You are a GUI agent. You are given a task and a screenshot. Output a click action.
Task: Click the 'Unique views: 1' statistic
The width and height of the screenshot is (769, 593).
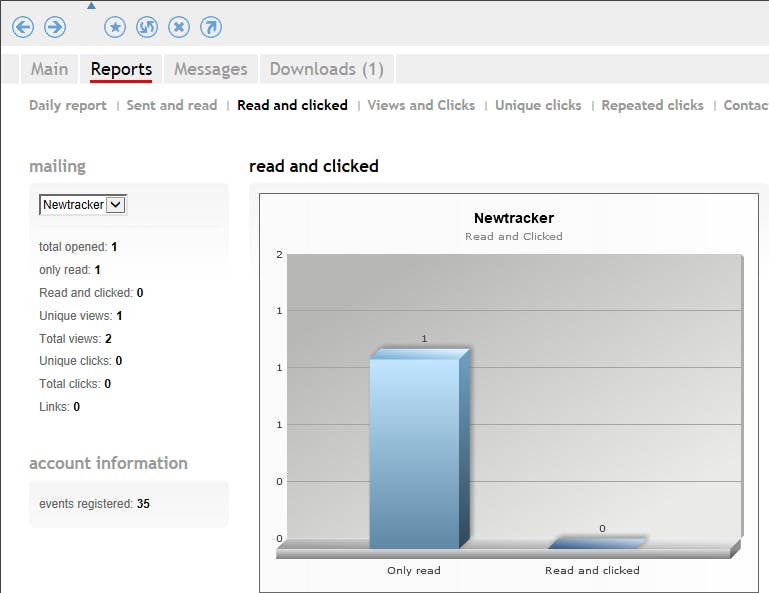pyautogui.click(x=80, y=316)
